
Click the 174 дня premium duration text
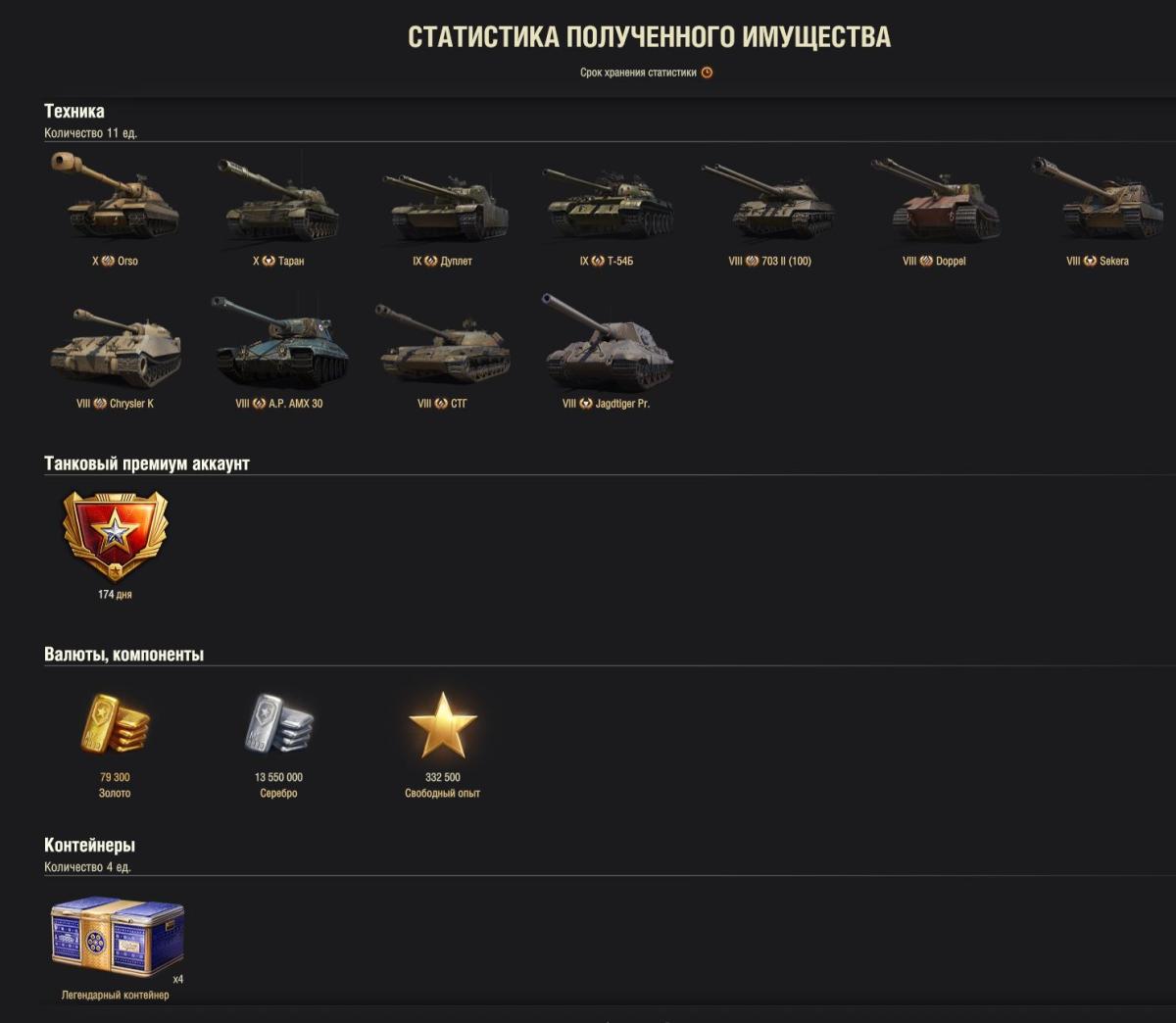(x=115, y=595)
